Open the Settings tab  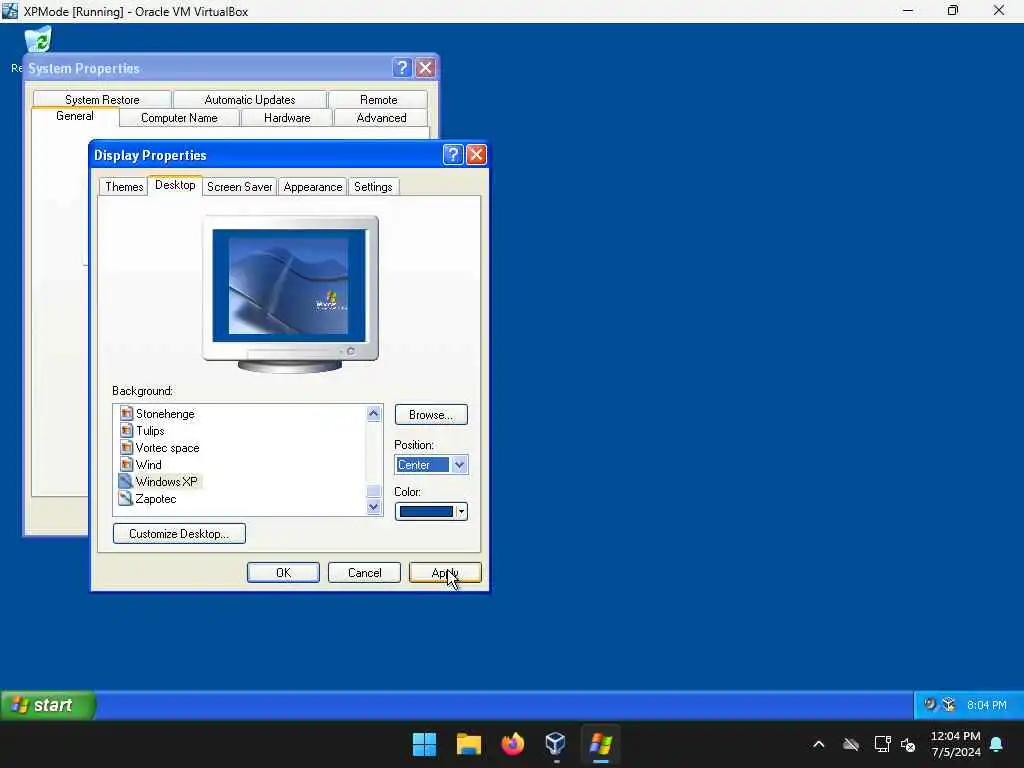coord(373,187)
